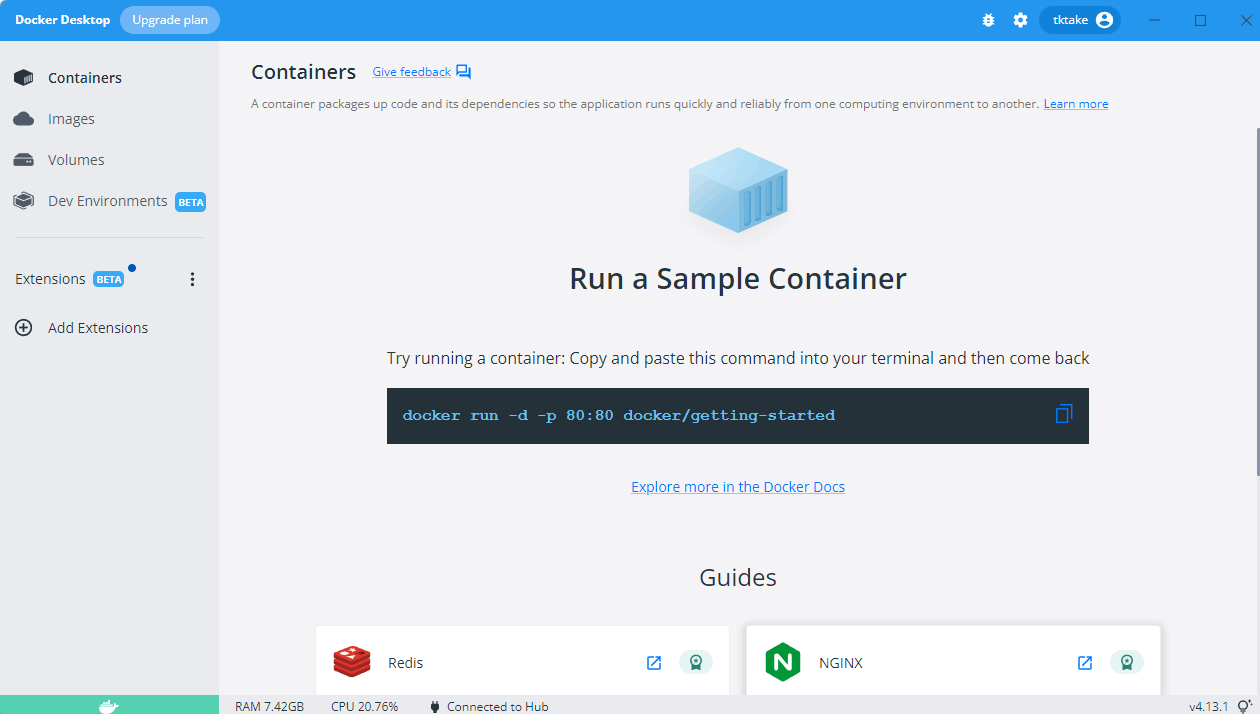Click the blue container cube illustration
1260x714 pixels.
738,191
